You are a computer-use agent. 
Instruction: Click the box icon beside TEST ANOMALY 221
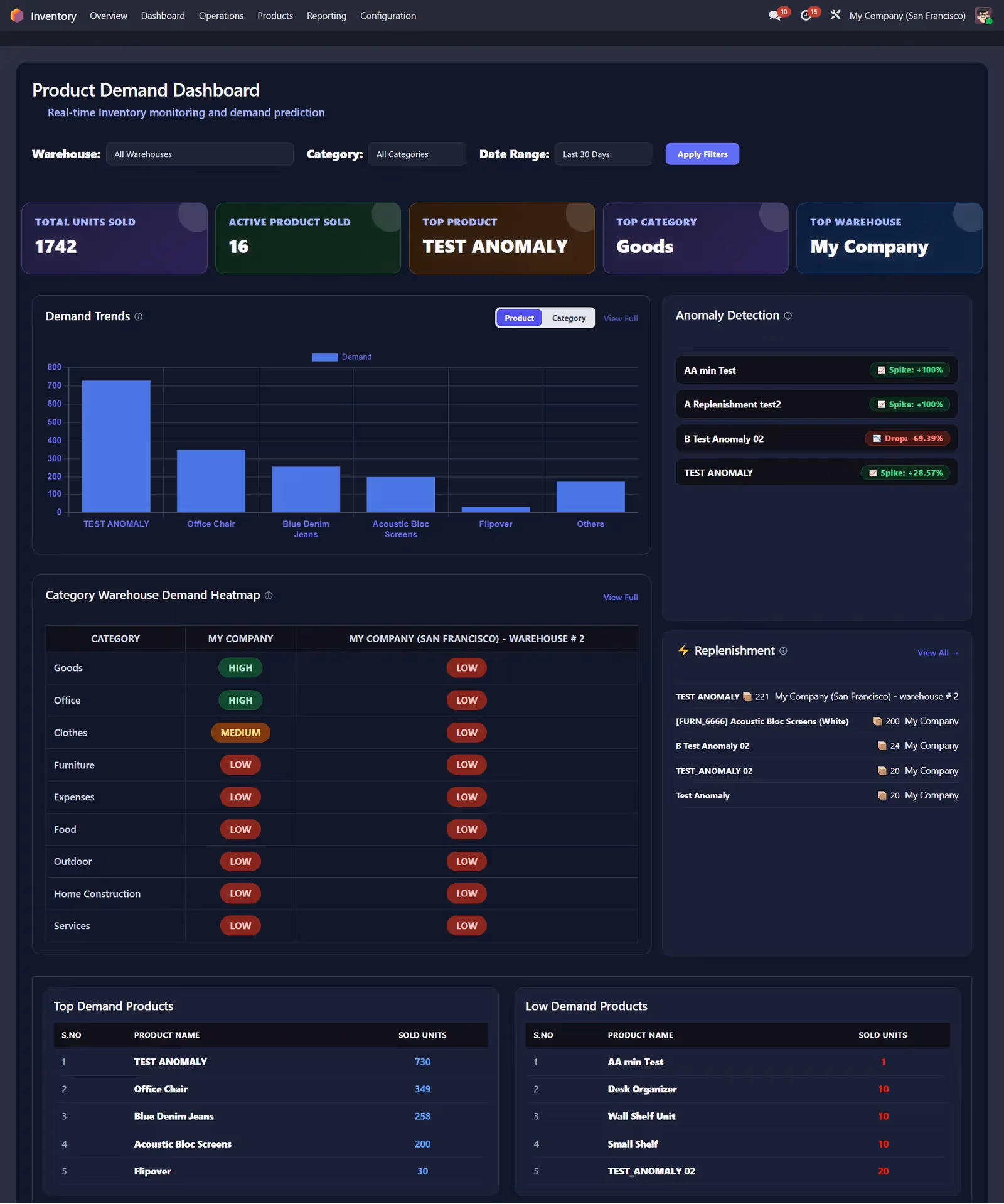pyautogui.click(x=747, y=696)
